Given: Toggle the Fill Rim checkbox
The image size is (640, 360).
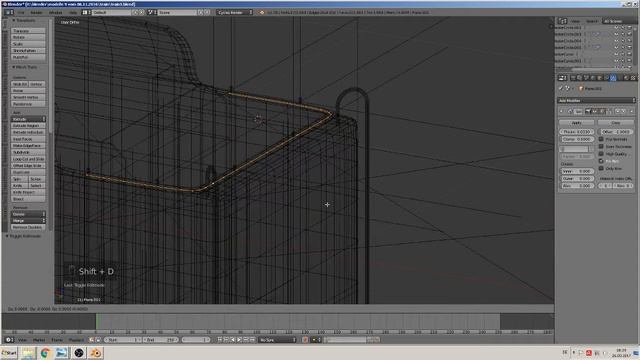Looking at the screenshot, I should coord(601,161).
